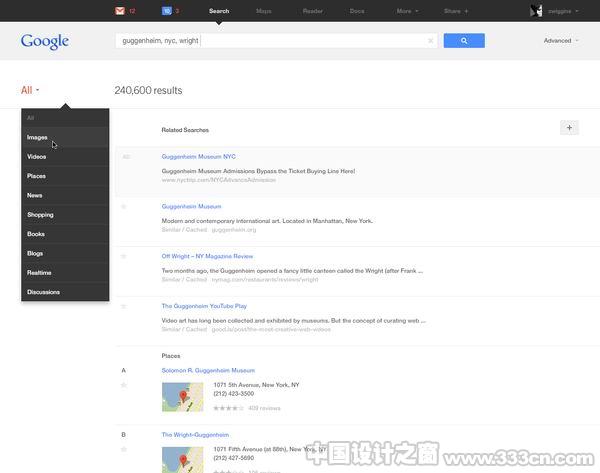Open The Wright-Guggenheim place link
Viewport: 600px width, 473px height.
[x=195, y=435]
